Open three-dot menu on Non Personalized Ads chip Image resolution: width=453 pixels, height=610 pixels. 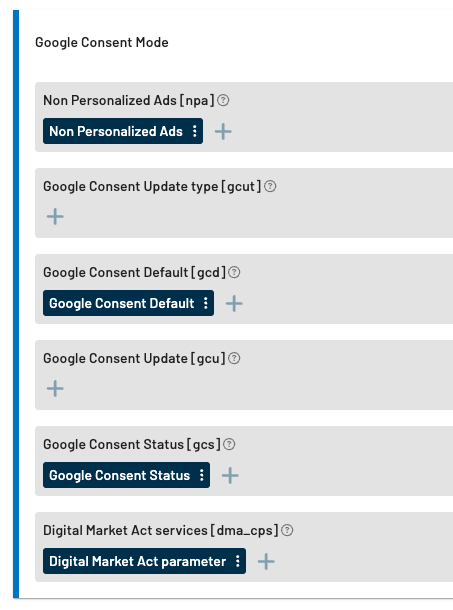(x=195, y=131)
